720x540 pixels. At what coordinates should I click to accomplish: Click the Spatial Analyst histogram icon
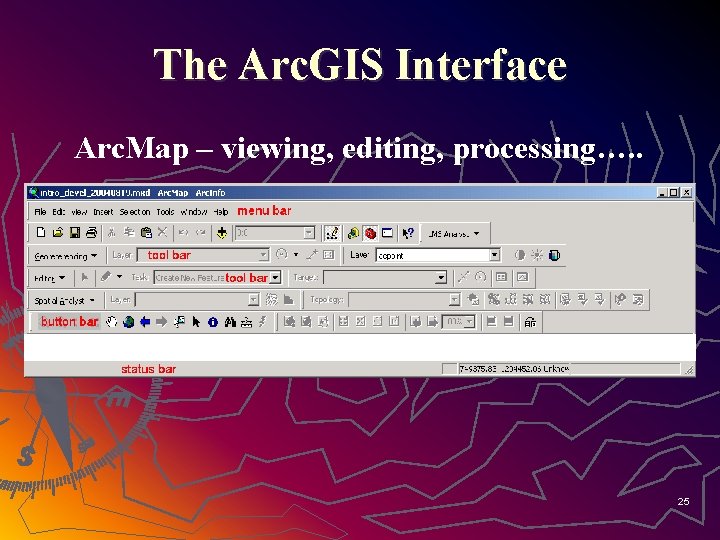pos(289,300)
